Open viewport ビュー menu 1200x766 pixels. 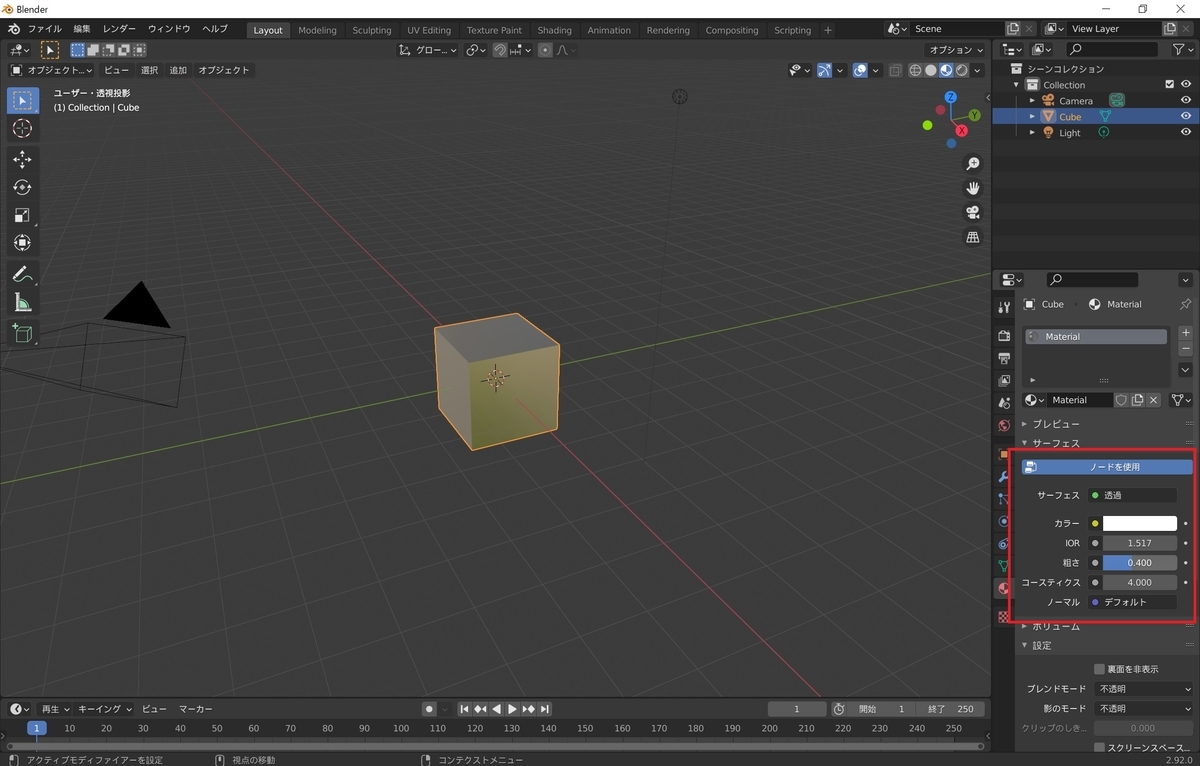pyautogui.click(x=116, y=70)
